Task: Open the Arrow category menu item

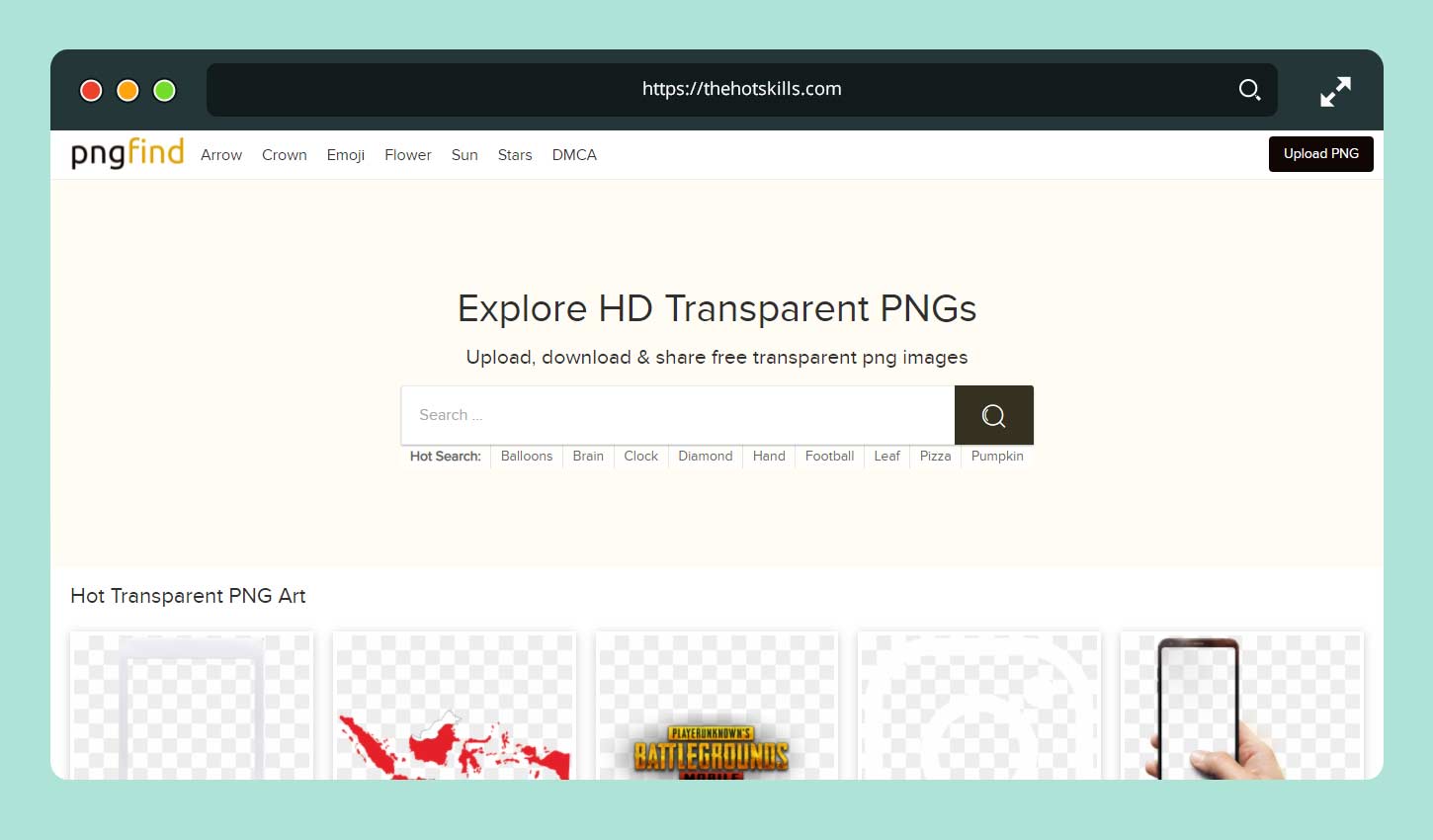Action: 220,154
